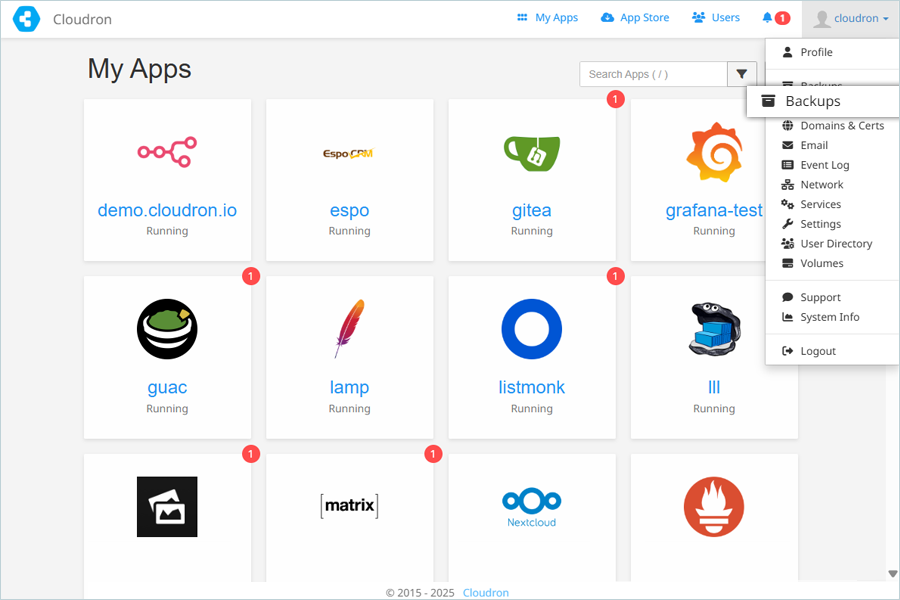The width and height of the screenshot is (900, 600).
Task: Open the Users page
Action: click(716, 18)
